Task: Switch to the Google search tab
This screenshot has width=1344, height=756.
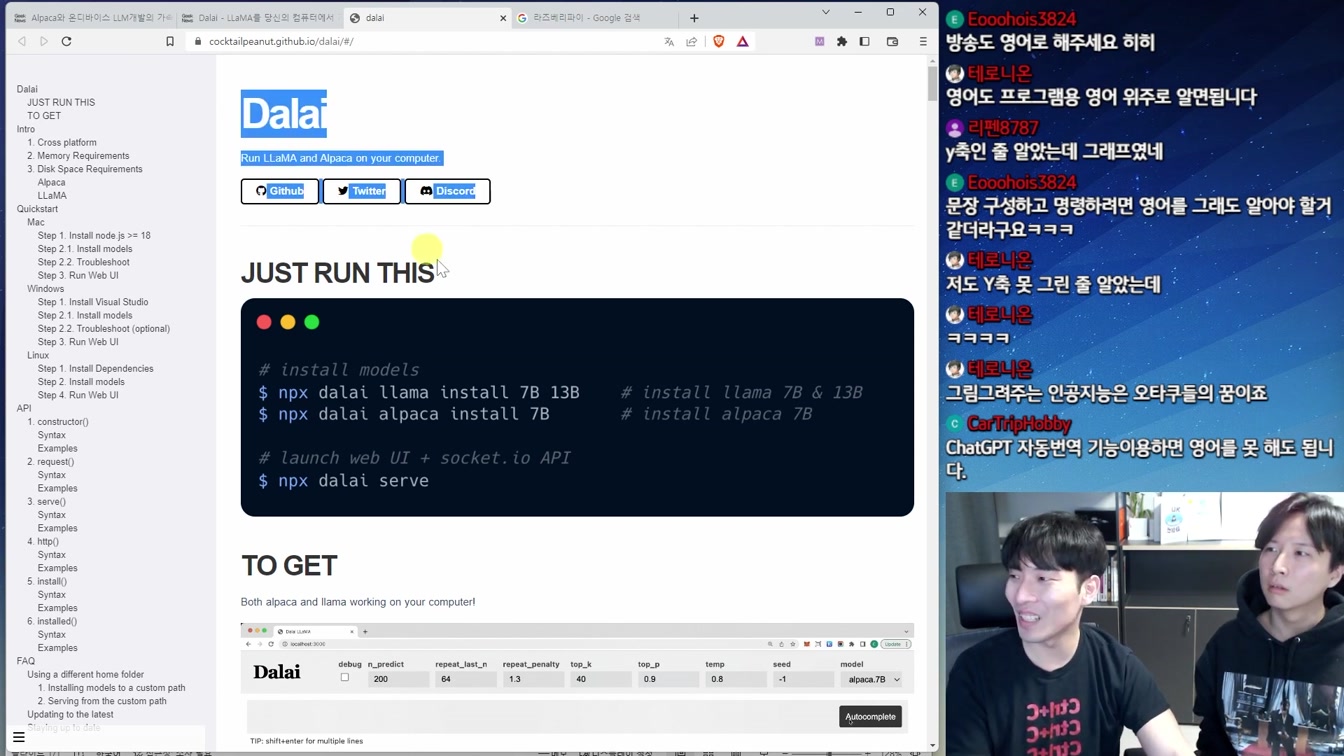Action: click(x=593, y=18)
